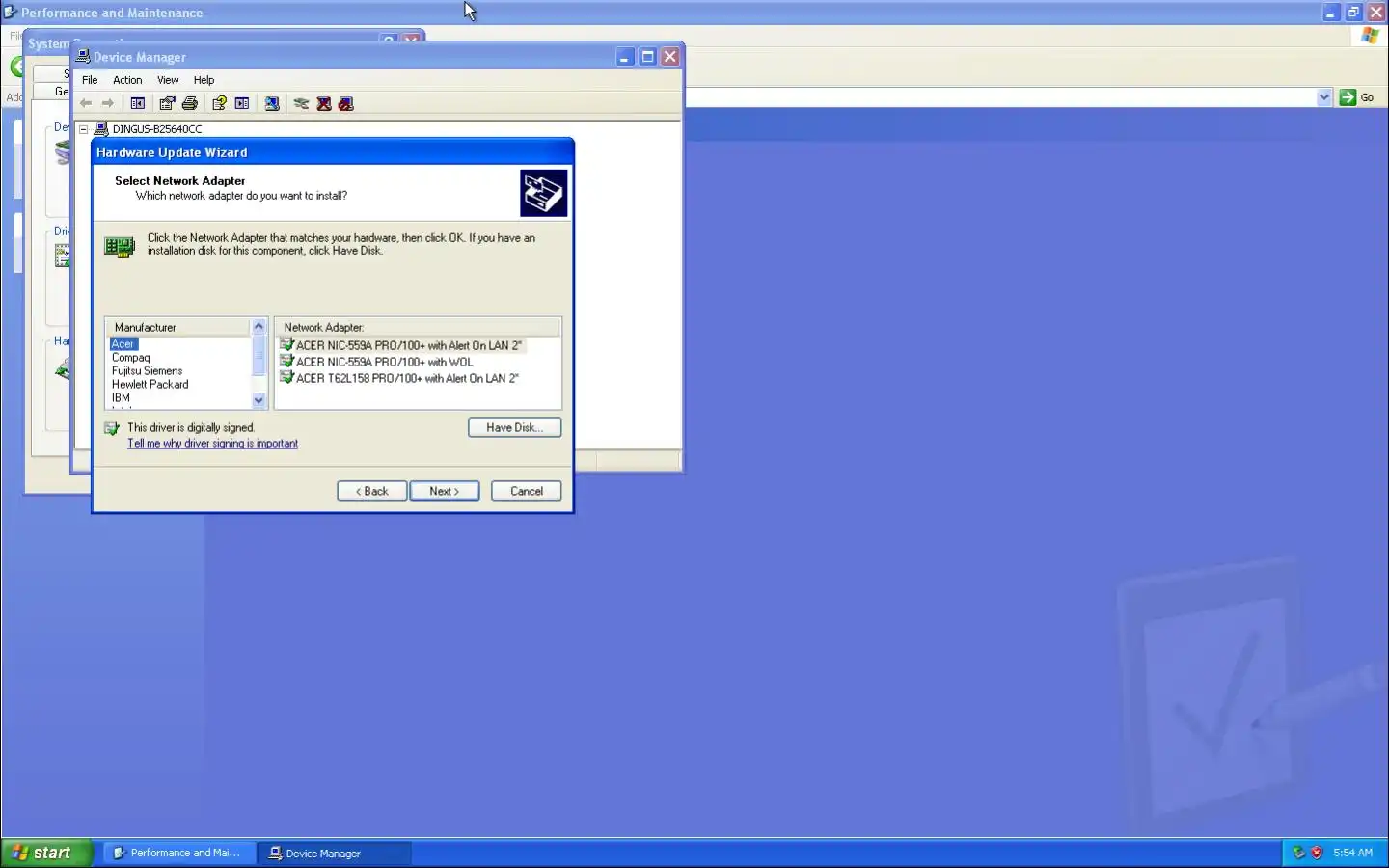Click the Network Adapter column header
Image resolution: width=1389 pixels, height=868 pixels.
tap(418, 327)
